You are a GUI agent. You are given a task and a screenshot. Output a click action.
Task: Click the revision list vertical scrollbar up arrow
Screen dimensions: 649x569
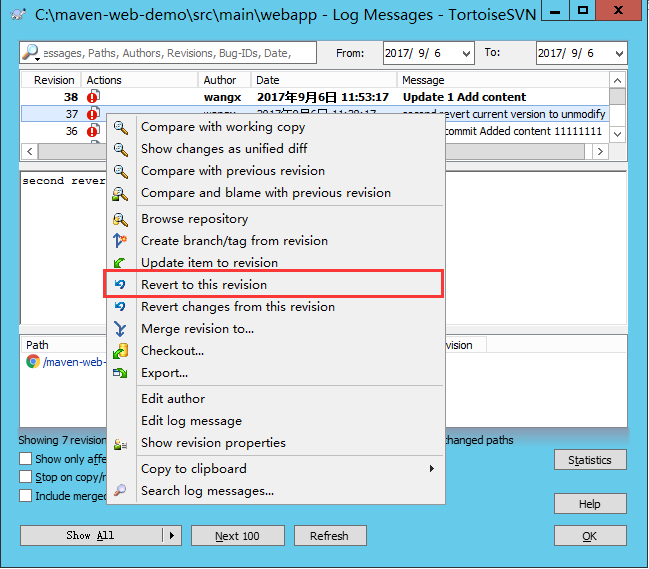(x=618, y=80)
